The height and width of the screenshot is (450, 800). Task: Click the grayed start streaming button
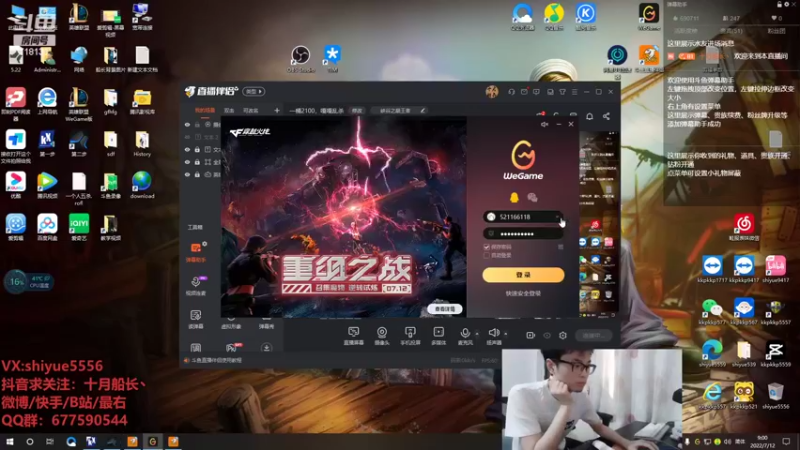point(594,335)
